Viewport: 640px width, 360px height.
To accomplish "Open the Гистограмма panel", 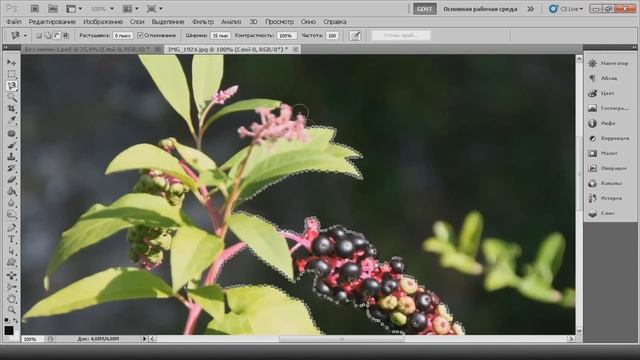I will point(609,108).
